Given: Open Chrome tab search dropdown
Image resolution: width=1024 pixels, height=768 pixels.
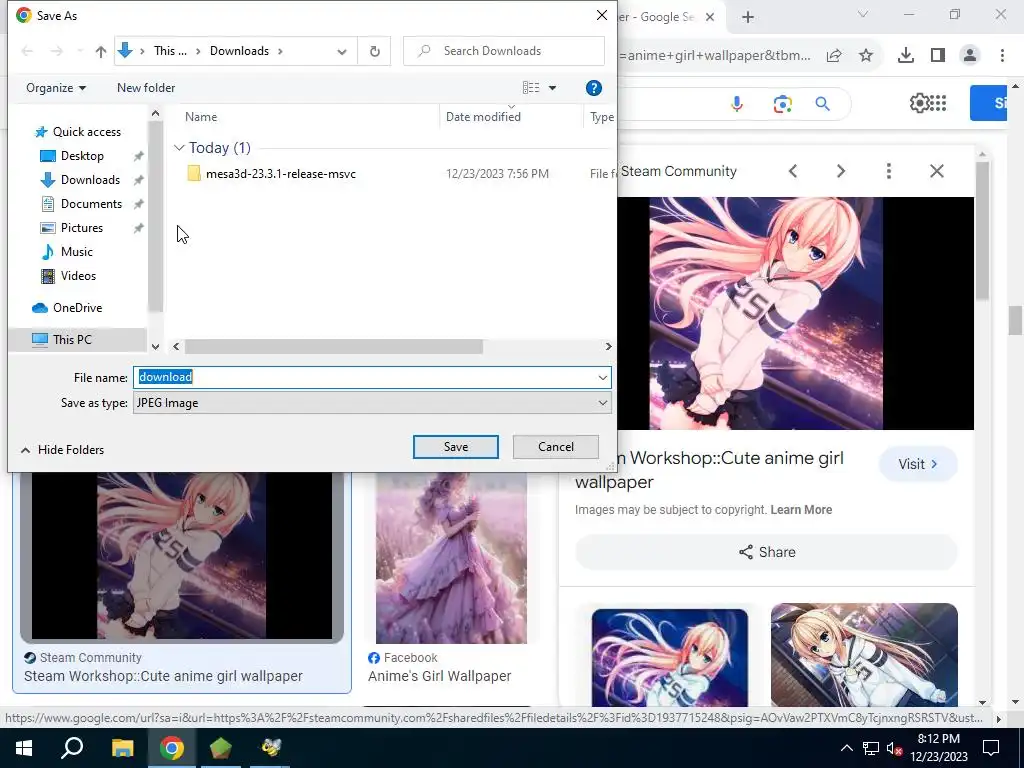Looking at the screenshot, I should coord(863,14).
